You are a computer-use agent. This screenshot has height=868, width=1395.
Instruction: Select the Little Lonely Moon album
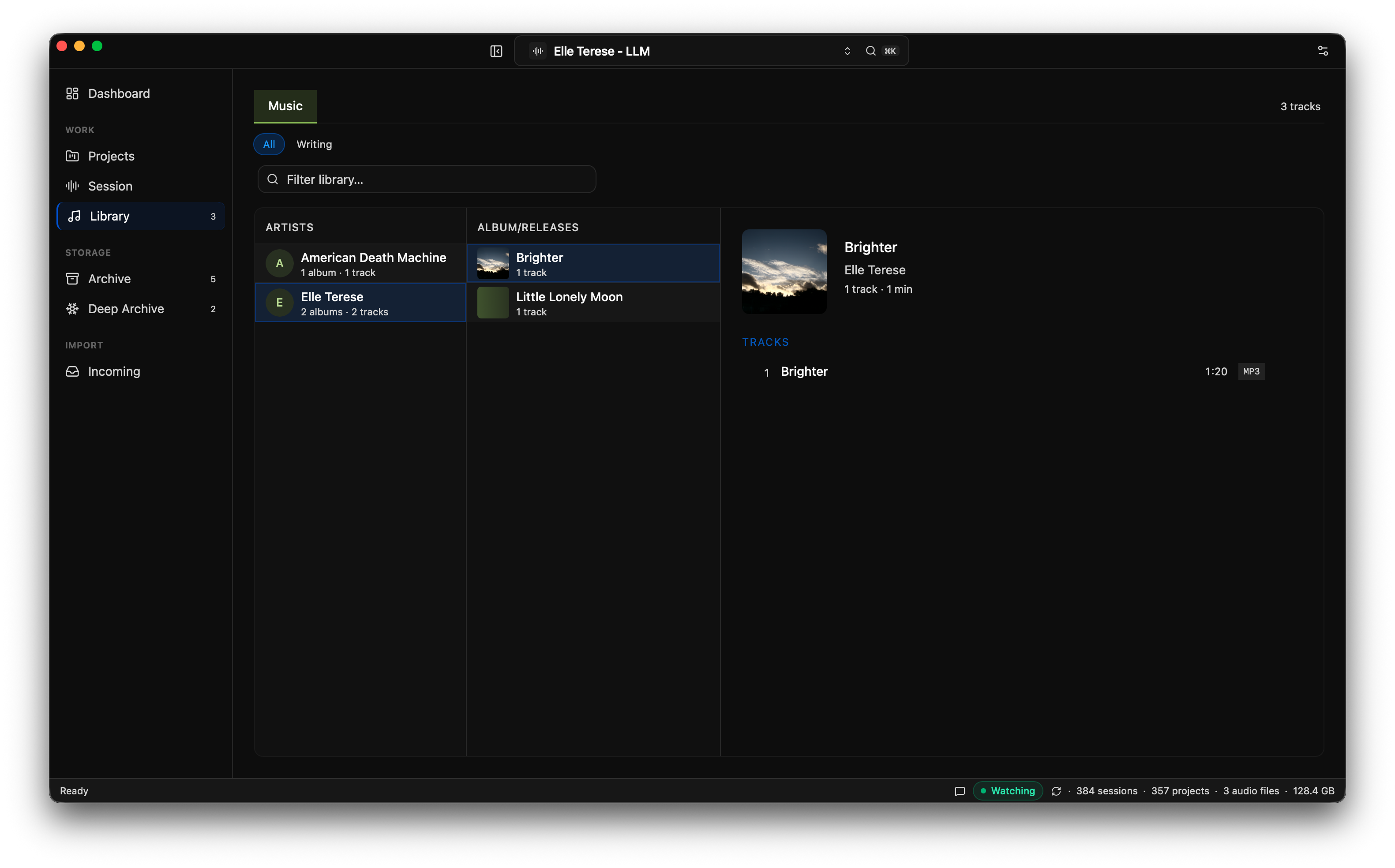click(593, 303)
